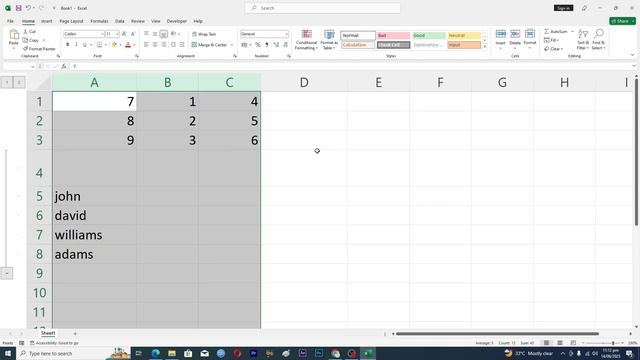Open the Clear dropdown in Editing group
This screenshot has width=640, height=360.
click(553, 49)
